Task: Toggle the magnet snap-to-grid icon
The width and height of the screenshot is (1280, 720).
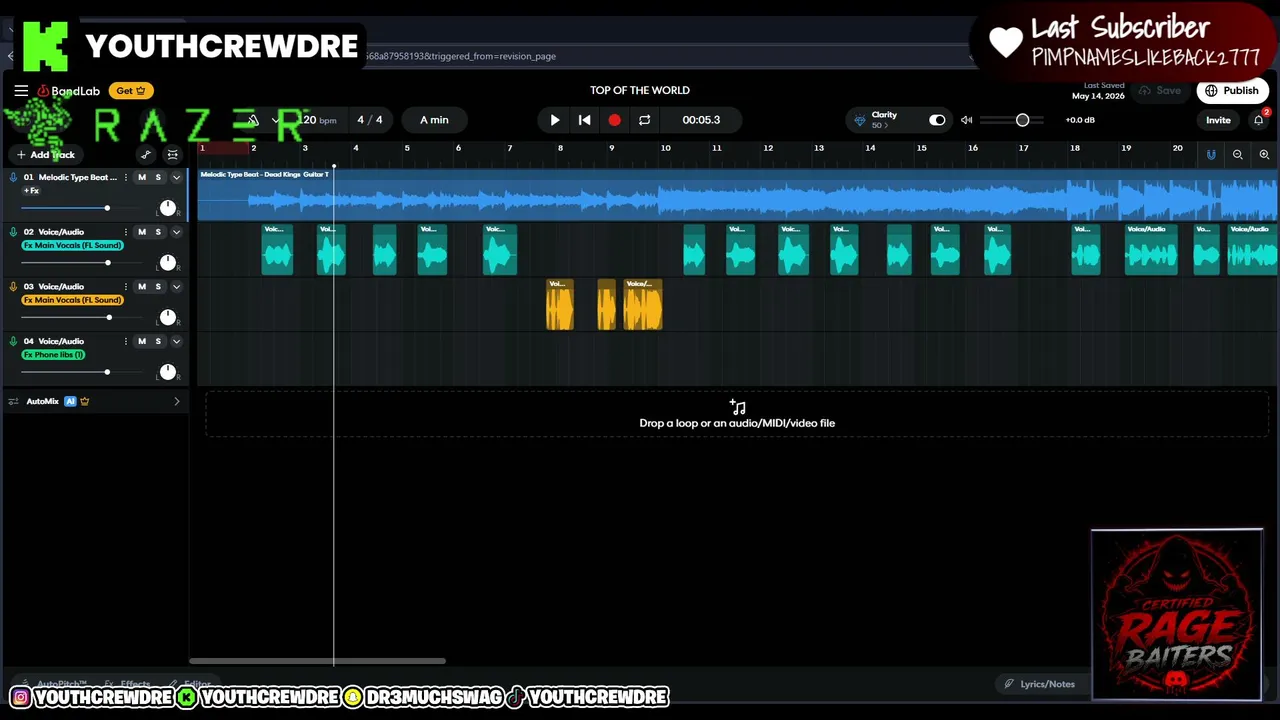Action: point(1211,155)
